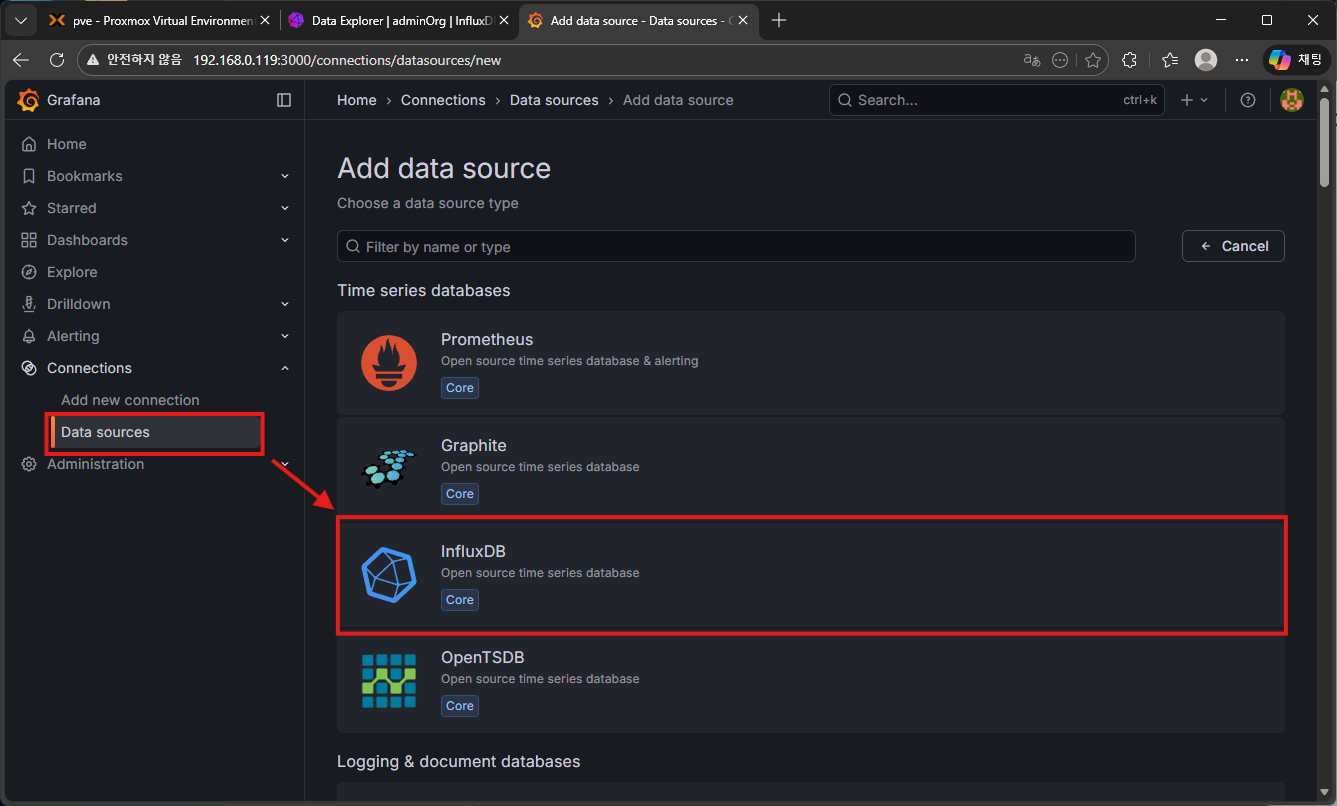
Task: Click the browser back arrow
Action: [x=21, y=60]
